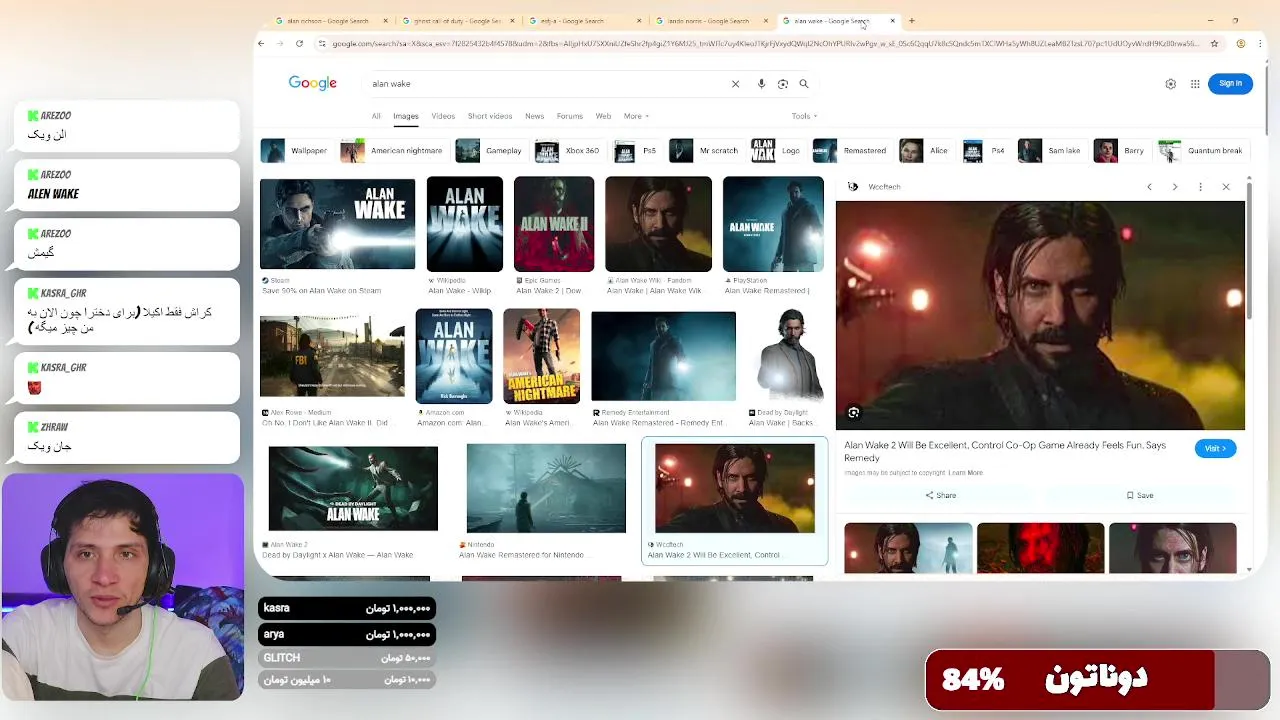Share the previewed image
Viewport: 1280px width, 720px height.
tap(940, 495)
